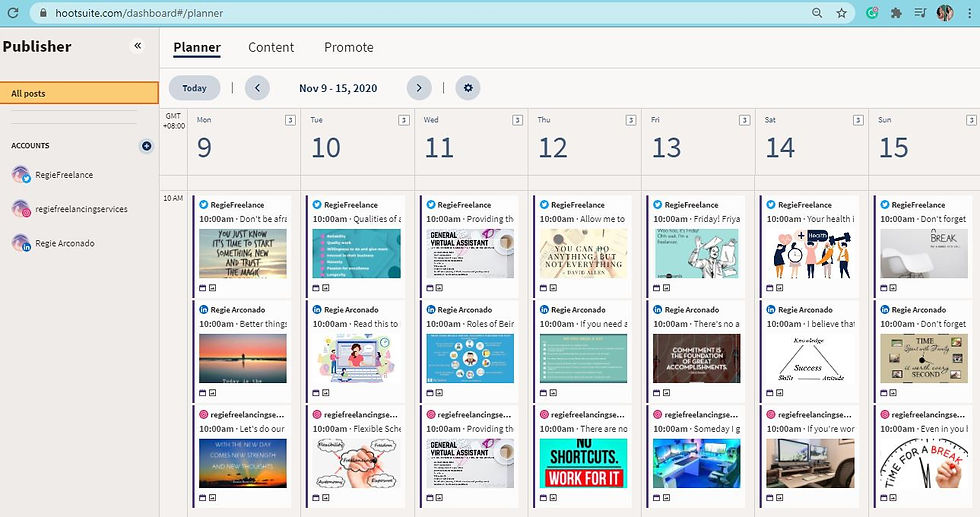
Task: Open Monday's sunset LinkedIn post thumbnail
Action: [x=242, y=358]
